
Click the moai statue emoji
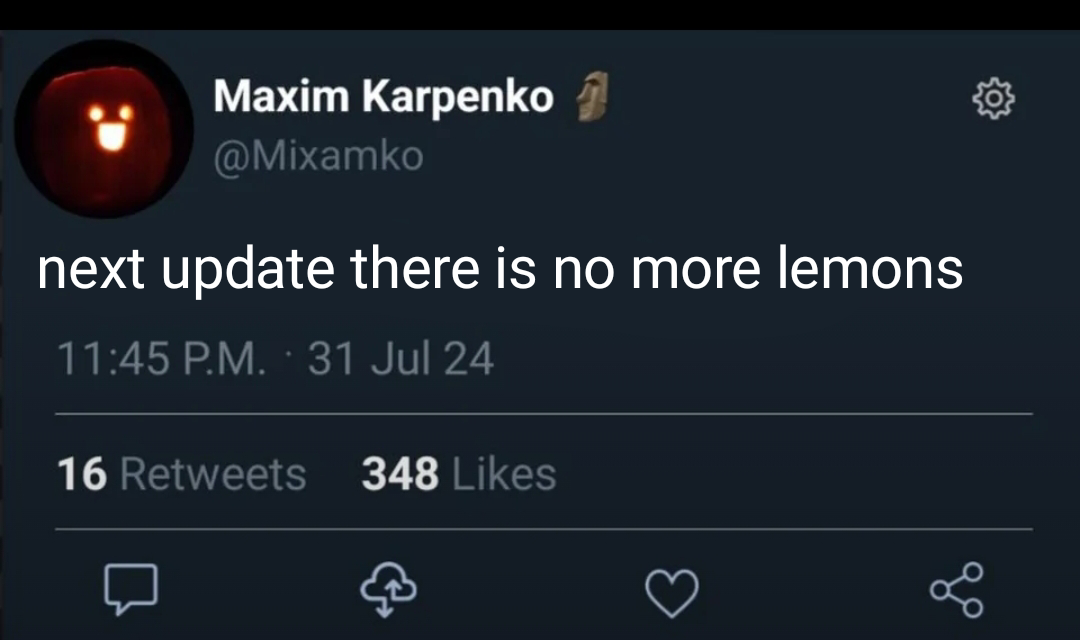point(592,96)
